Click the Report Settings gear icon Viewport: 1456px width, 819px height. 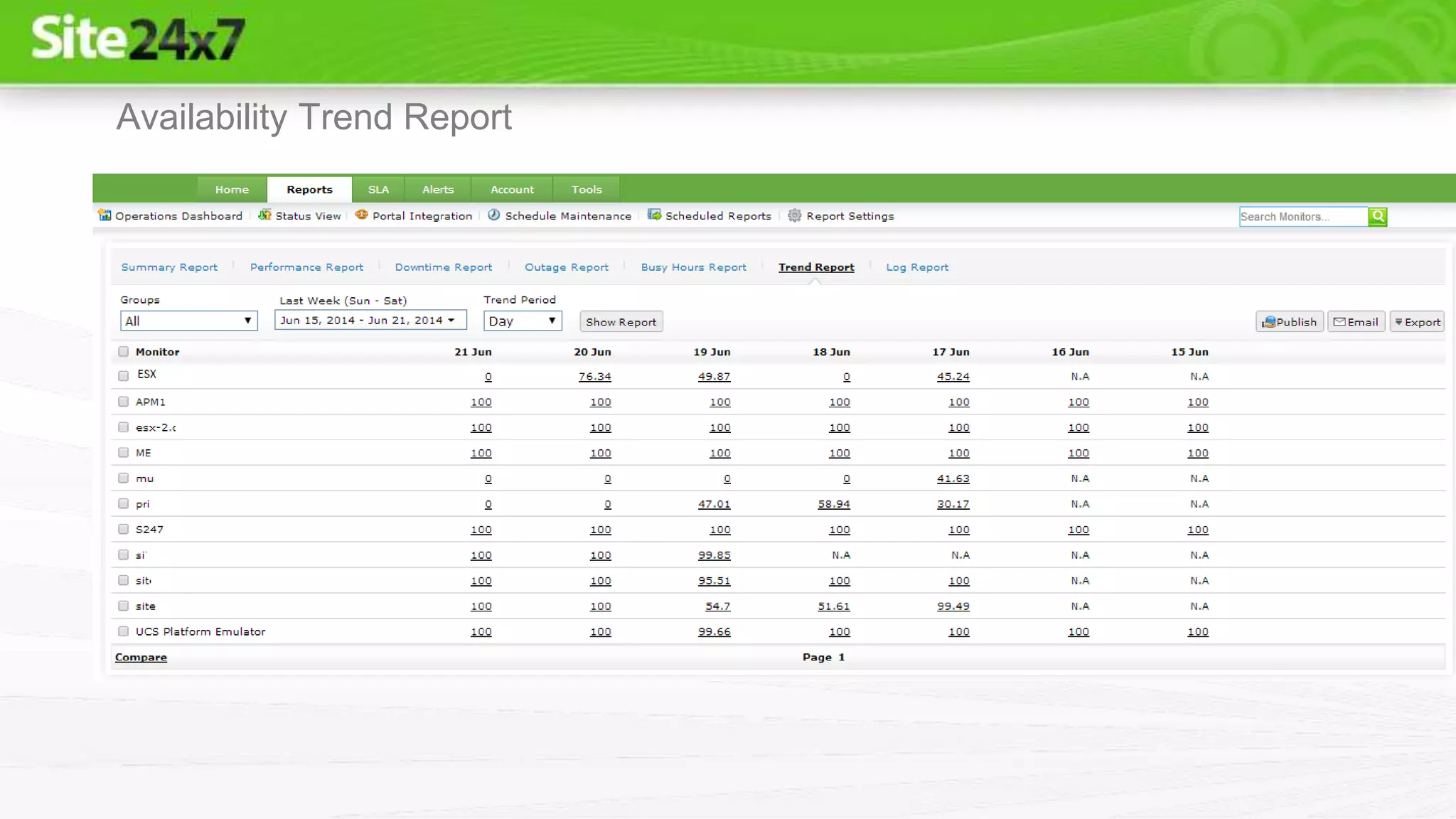(794, 215)
